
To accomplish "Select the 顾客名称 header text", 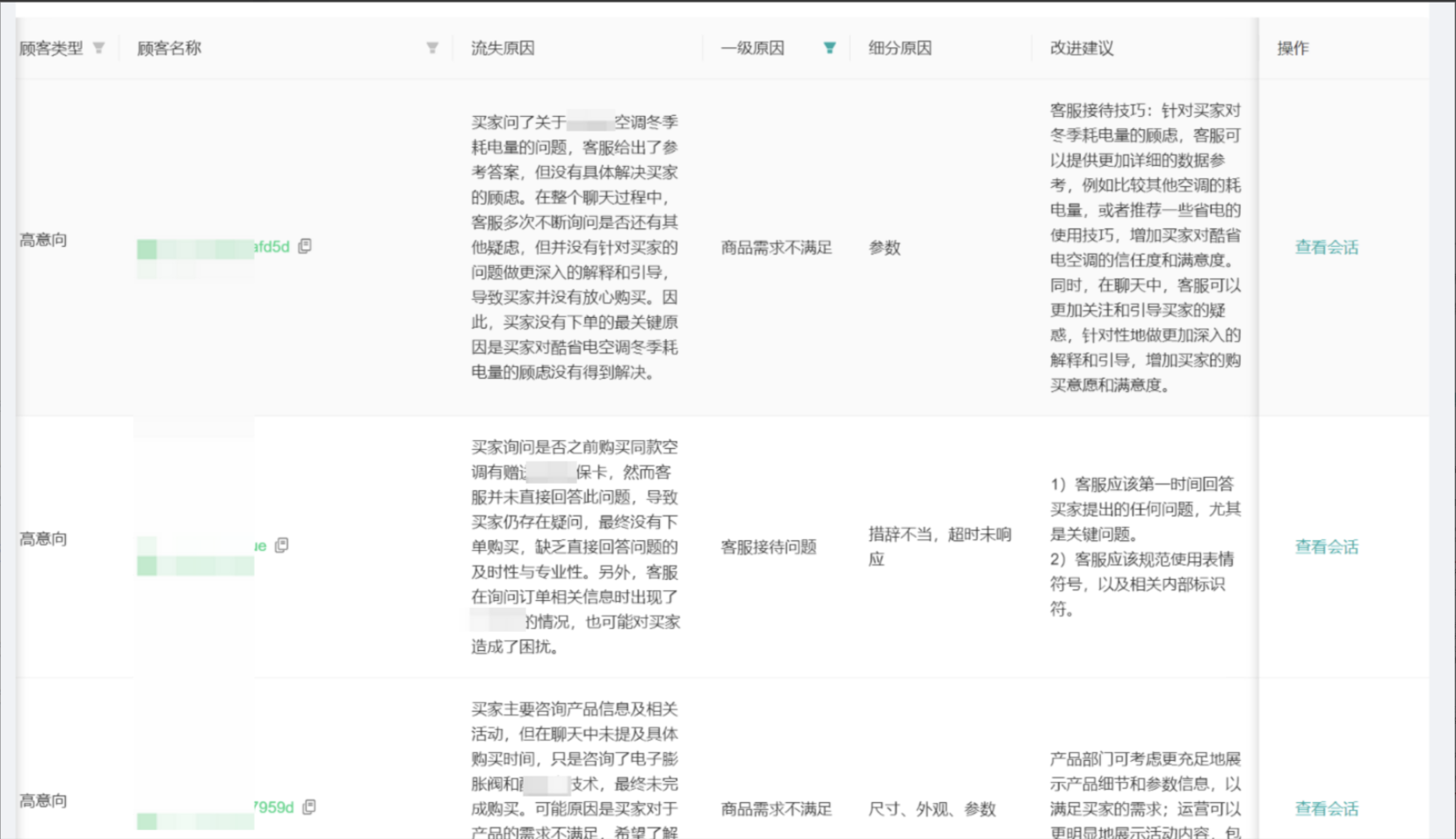I will [x=169, y=48].
